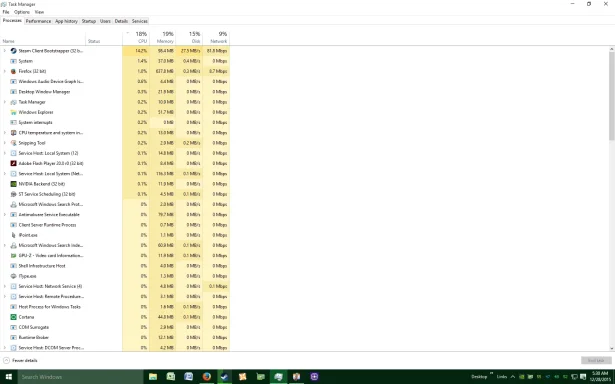Select Host Process for Windows Tasks row
615x384 pixels.
[x=115, y=307]
